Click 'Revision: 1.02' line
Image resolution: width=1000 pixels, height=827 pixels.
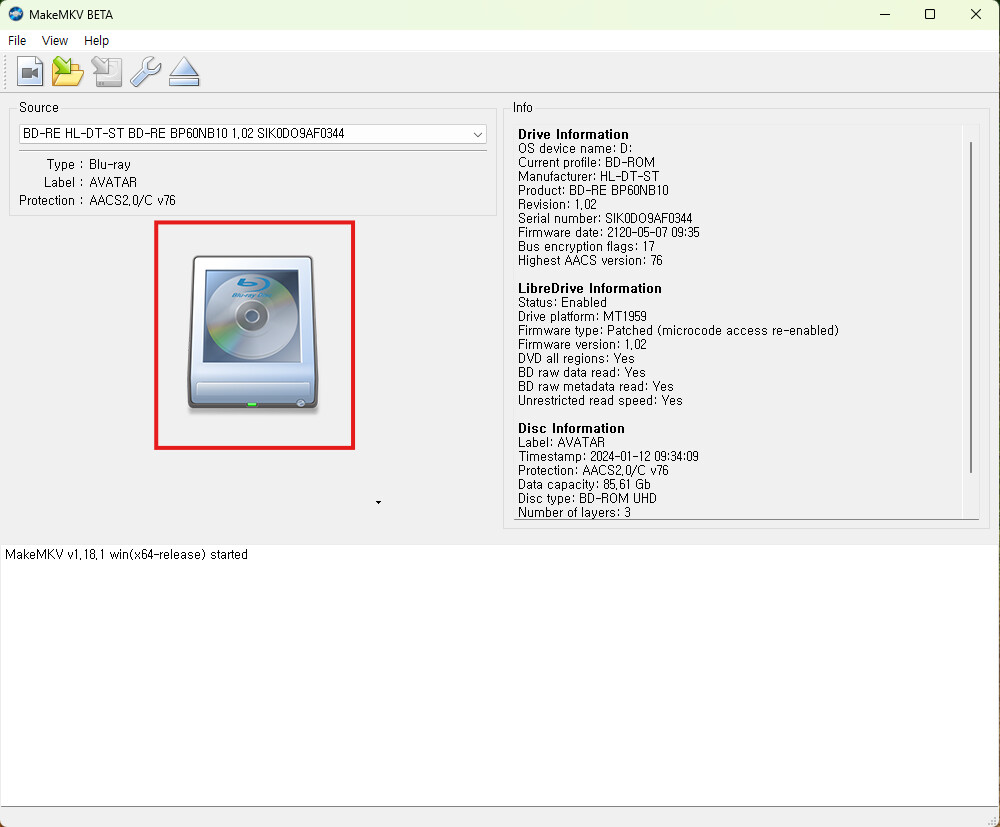(x=557, y=205)
